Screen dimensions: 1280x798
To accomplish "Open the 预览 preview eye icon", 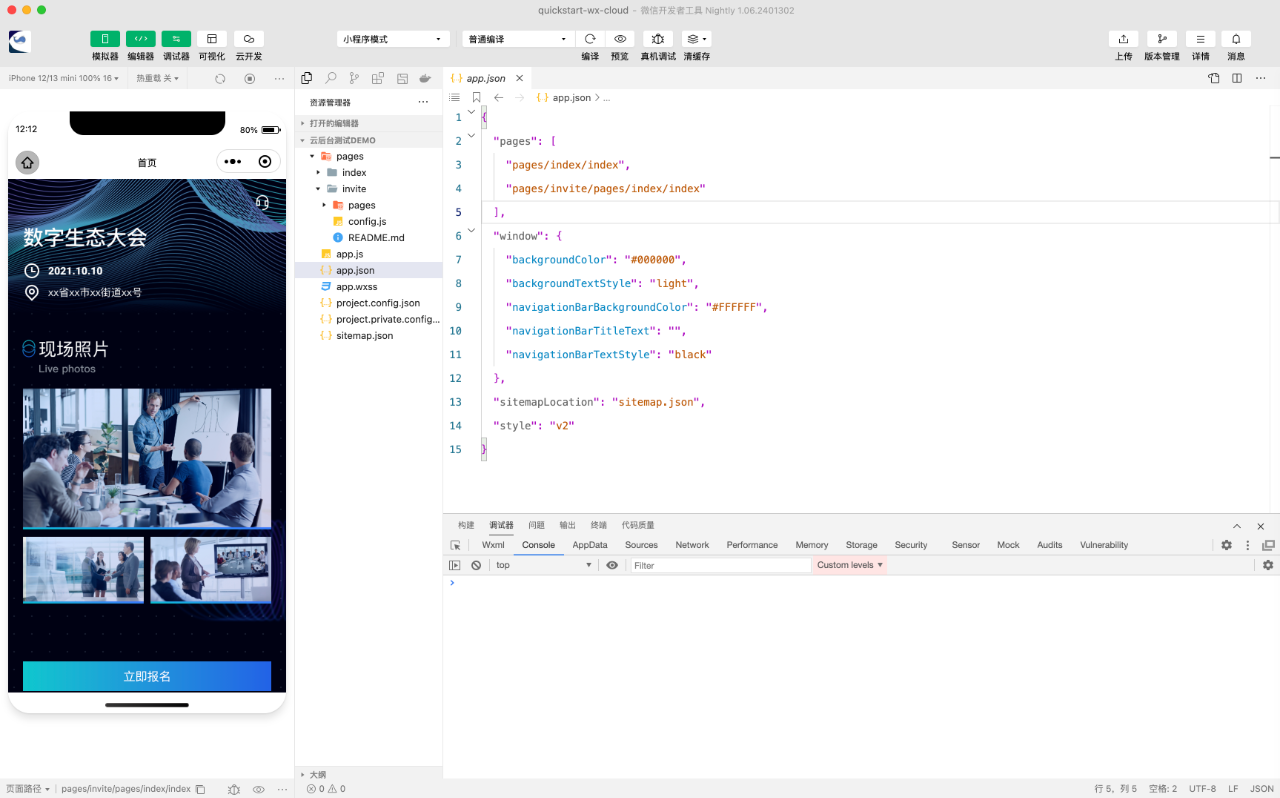I will point(620,39).
